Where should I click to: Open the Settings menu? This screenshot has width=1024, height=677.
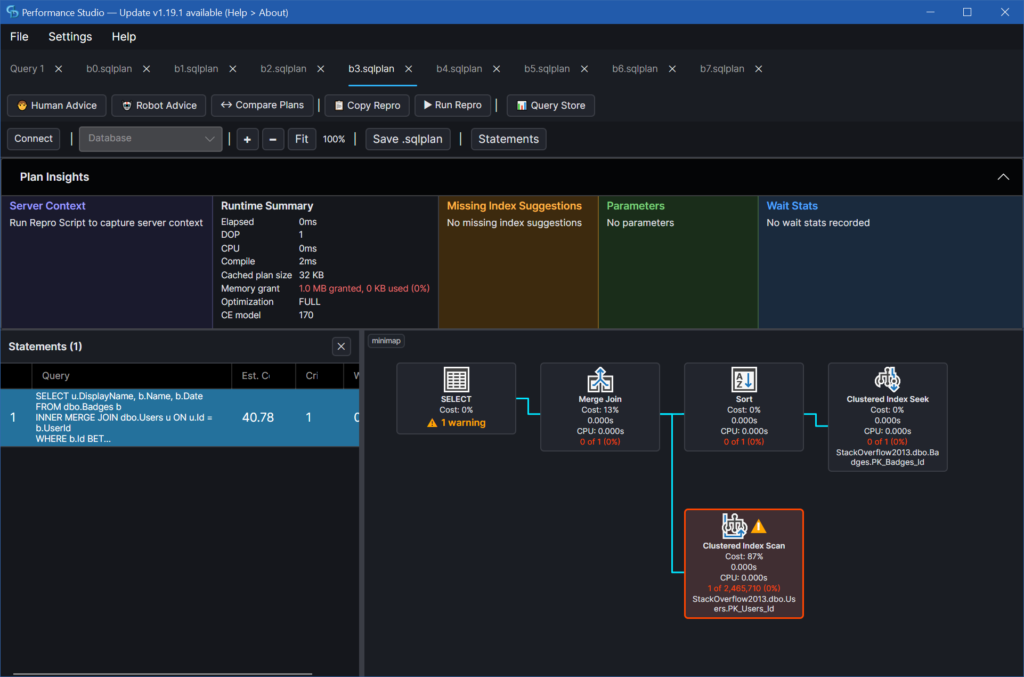70,37
